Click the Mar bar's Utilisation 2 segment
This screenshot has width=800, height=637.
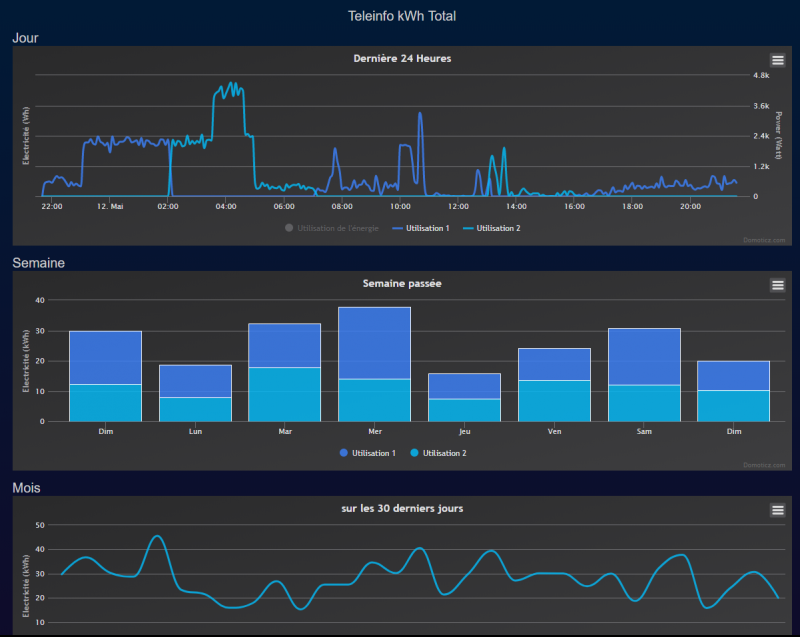(285, 394)
